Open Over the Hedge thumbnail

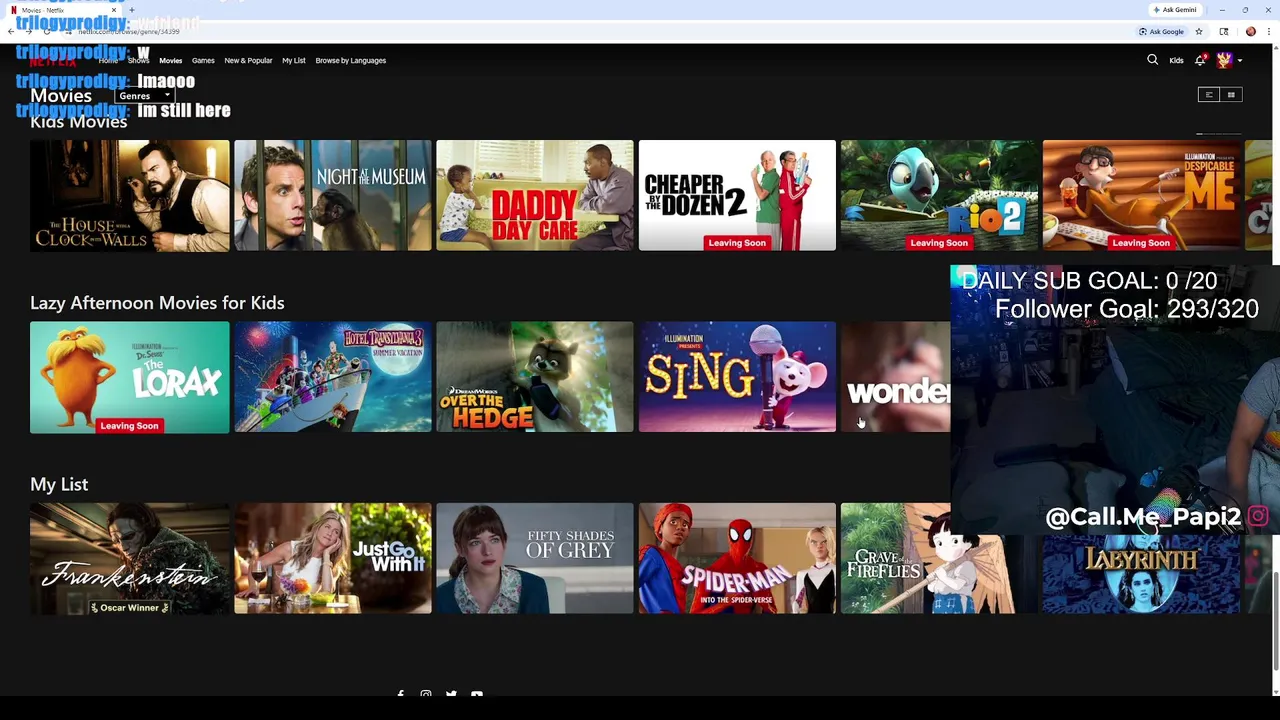(x=534, y=377)
